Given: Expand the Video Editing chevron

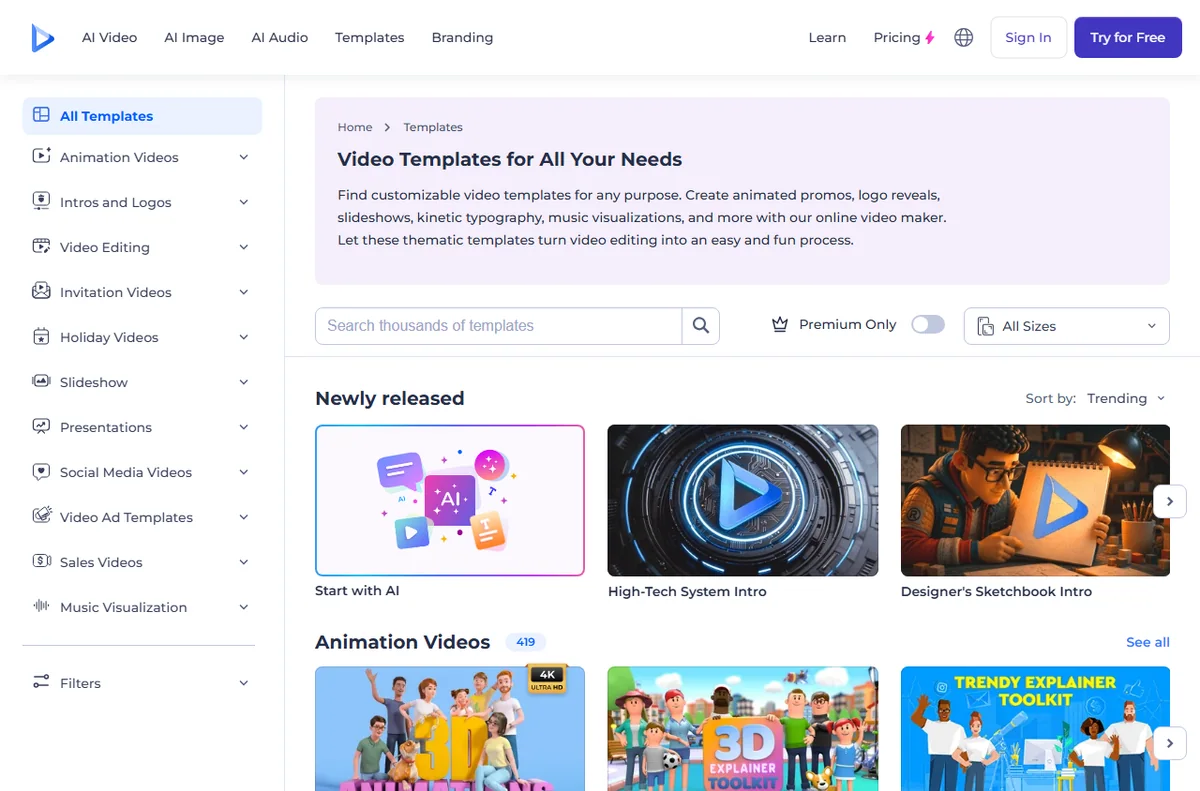Looking at the screenshot, I should click(x=244, y=247).
